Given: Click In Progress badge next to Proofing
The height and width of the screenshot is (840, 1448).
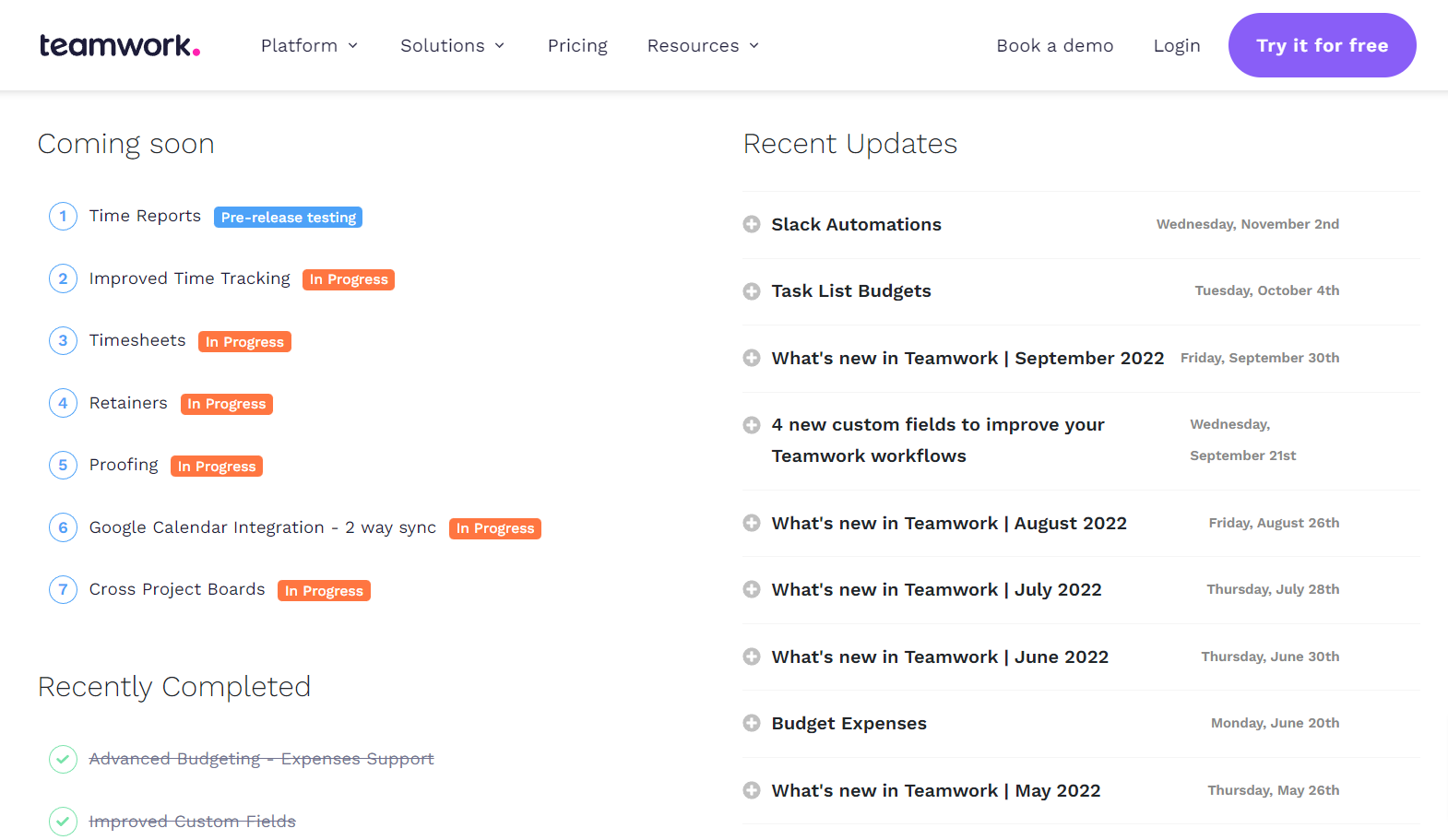Looking at the screenshot, I should [x=217, y=466].
